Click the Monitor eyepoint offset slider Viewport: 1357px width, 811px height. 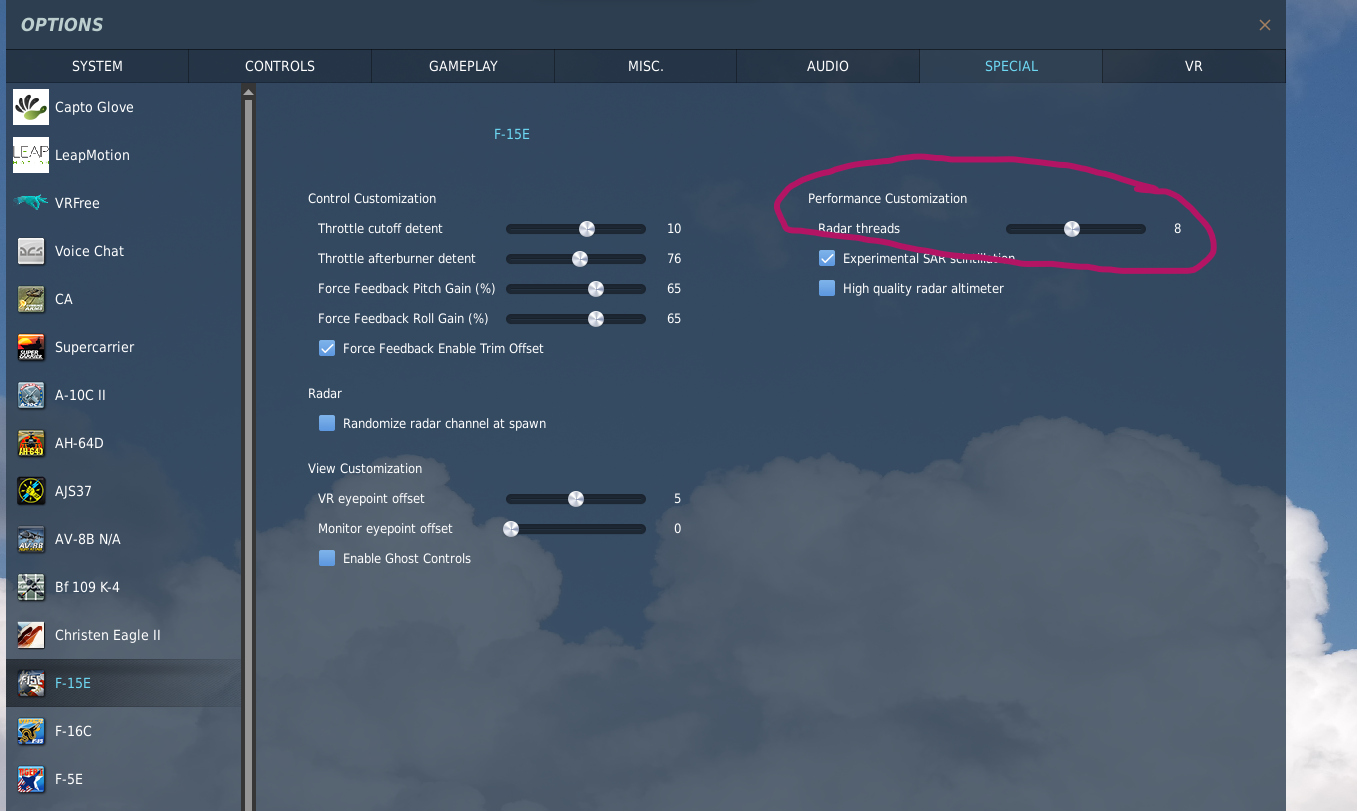click(x=576, y=528)
